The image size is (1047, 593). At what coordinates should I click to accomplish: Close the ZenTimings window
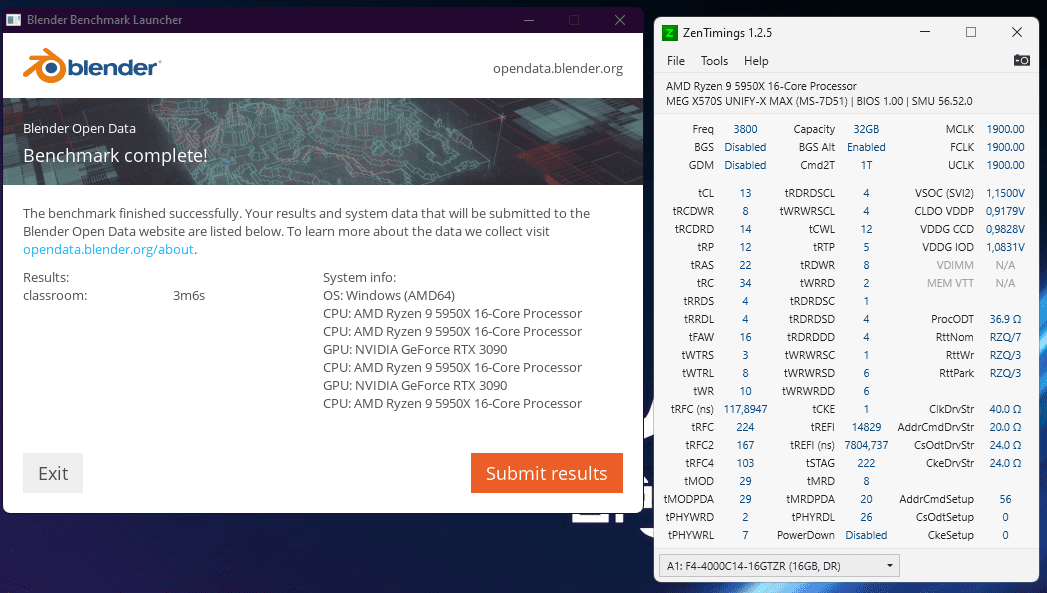click(x=1016, y=32)
